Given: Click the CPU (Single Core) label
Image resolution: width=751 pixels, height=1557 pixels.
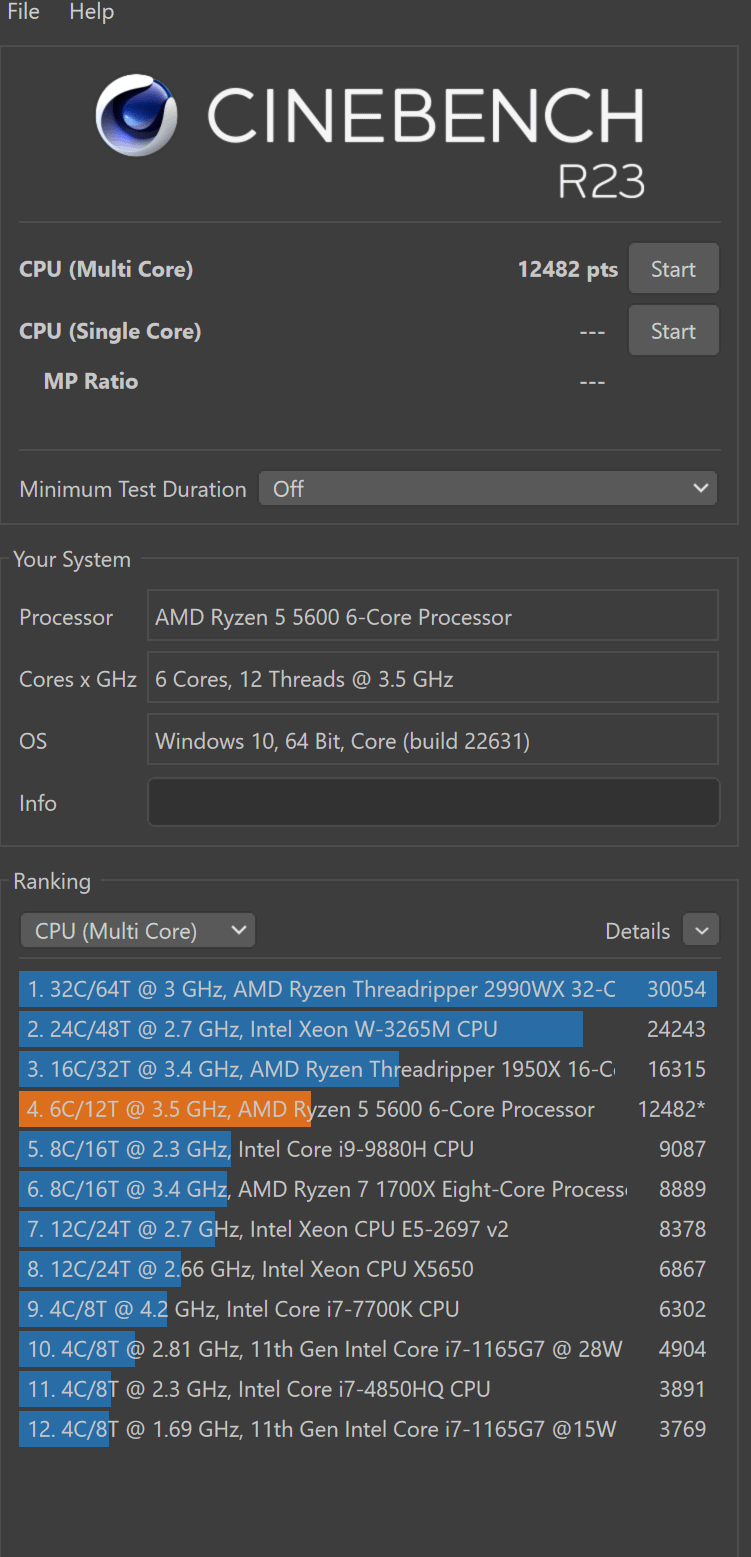Looking at the screenshot, I should (x=110, y=331).
